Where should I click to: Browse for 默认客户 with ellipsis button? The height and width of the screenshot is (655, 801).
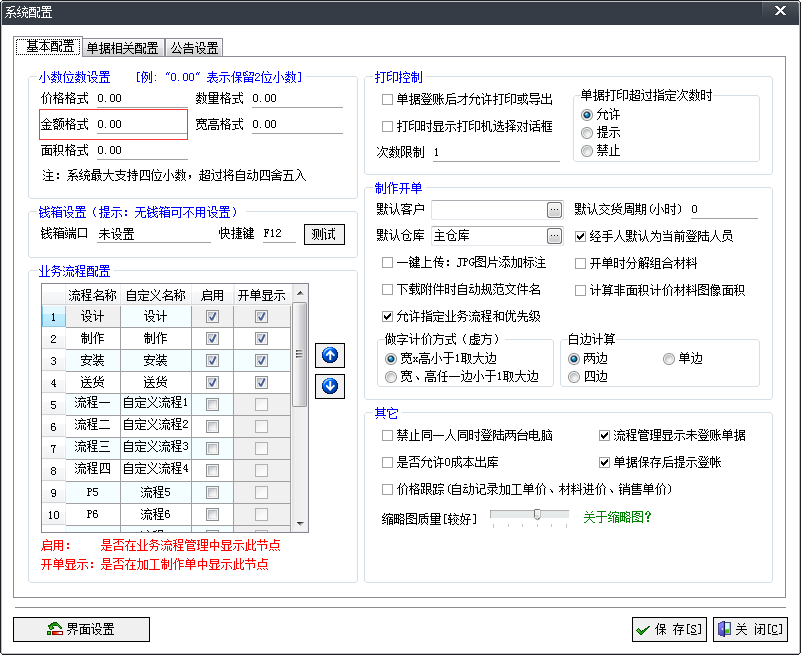coord(554,210)
